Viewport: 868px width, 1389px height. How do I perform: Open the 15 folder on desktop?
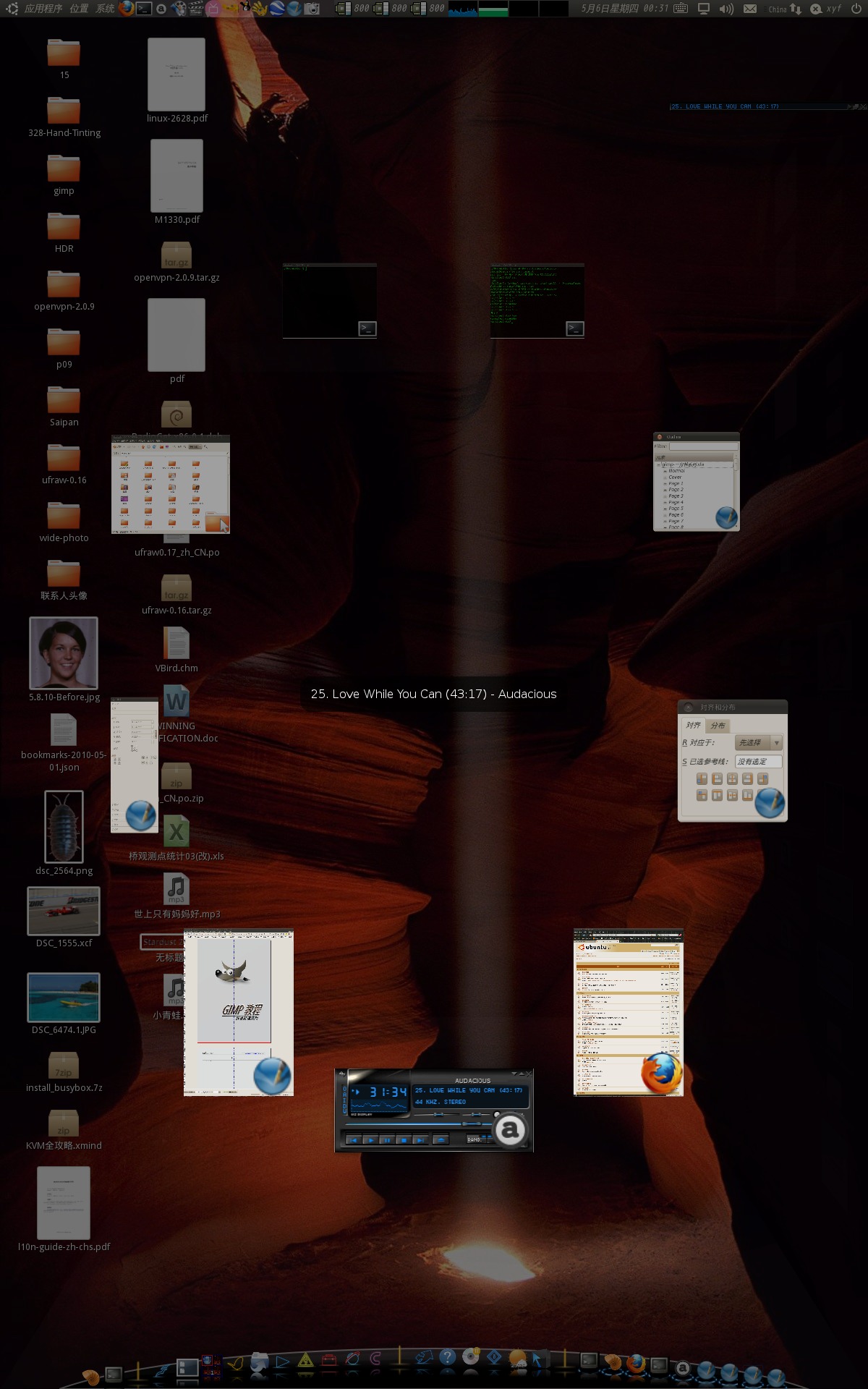click(64, 59)
